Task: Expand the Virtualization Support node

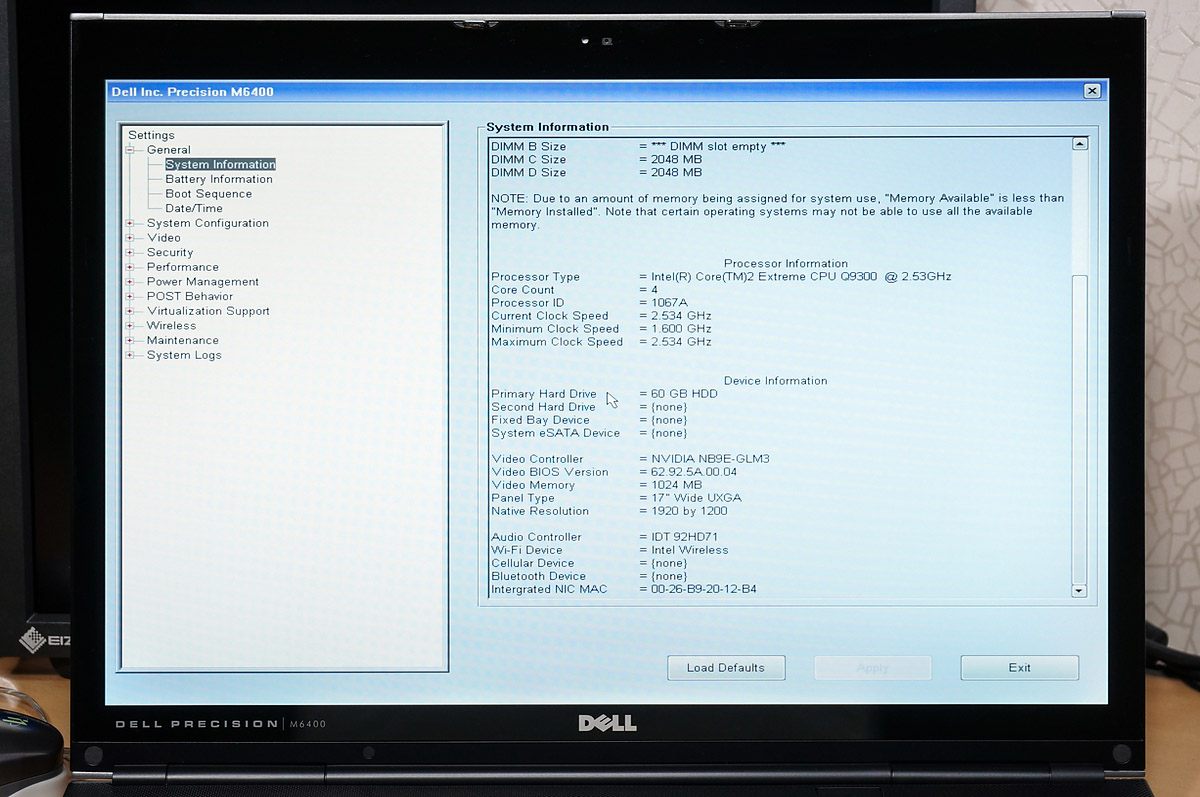Action: click(129, 311)
